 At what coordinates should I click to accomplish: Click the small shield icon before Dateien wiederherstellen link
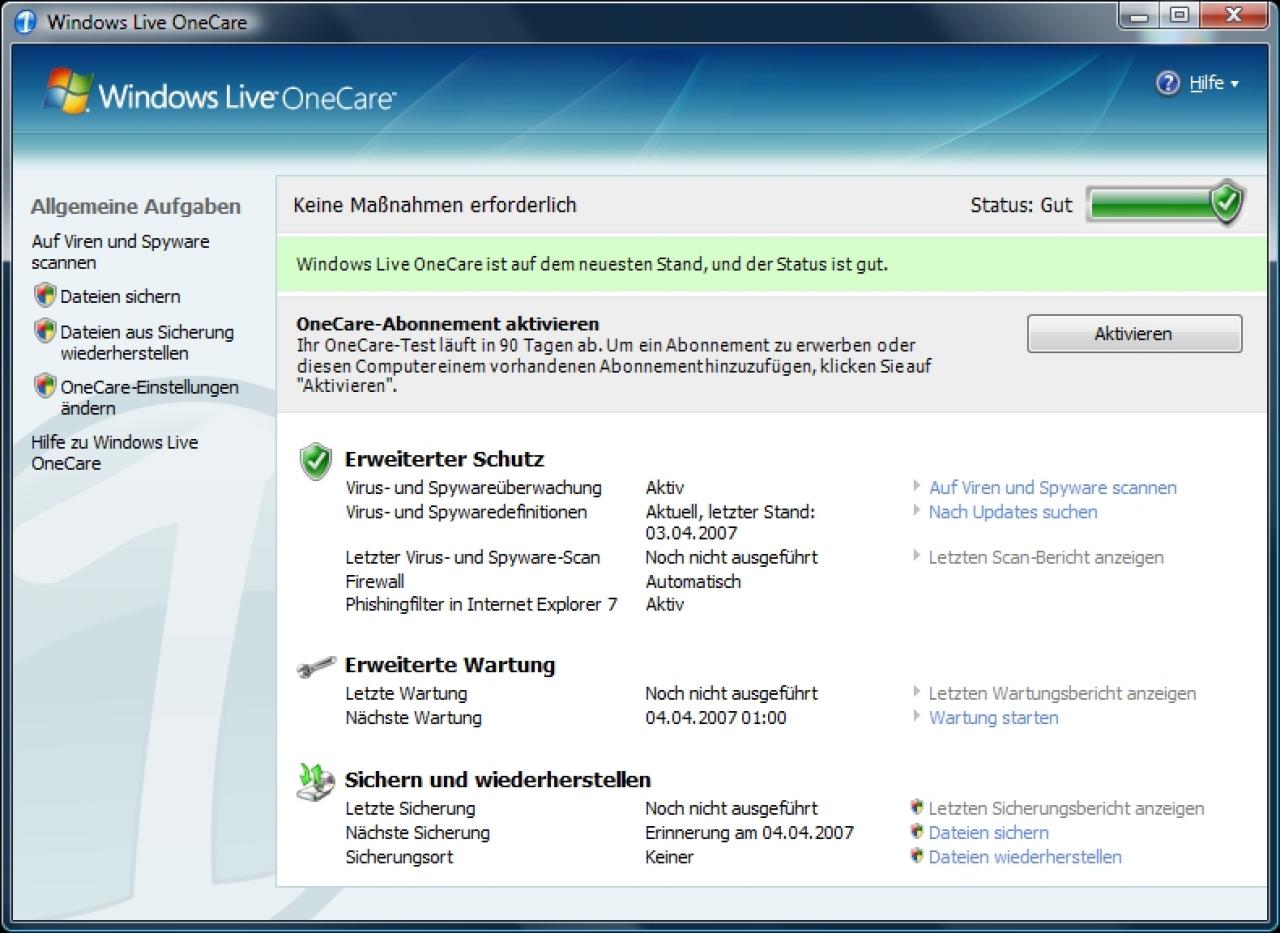pyautogui.click(x=916, y=856)
